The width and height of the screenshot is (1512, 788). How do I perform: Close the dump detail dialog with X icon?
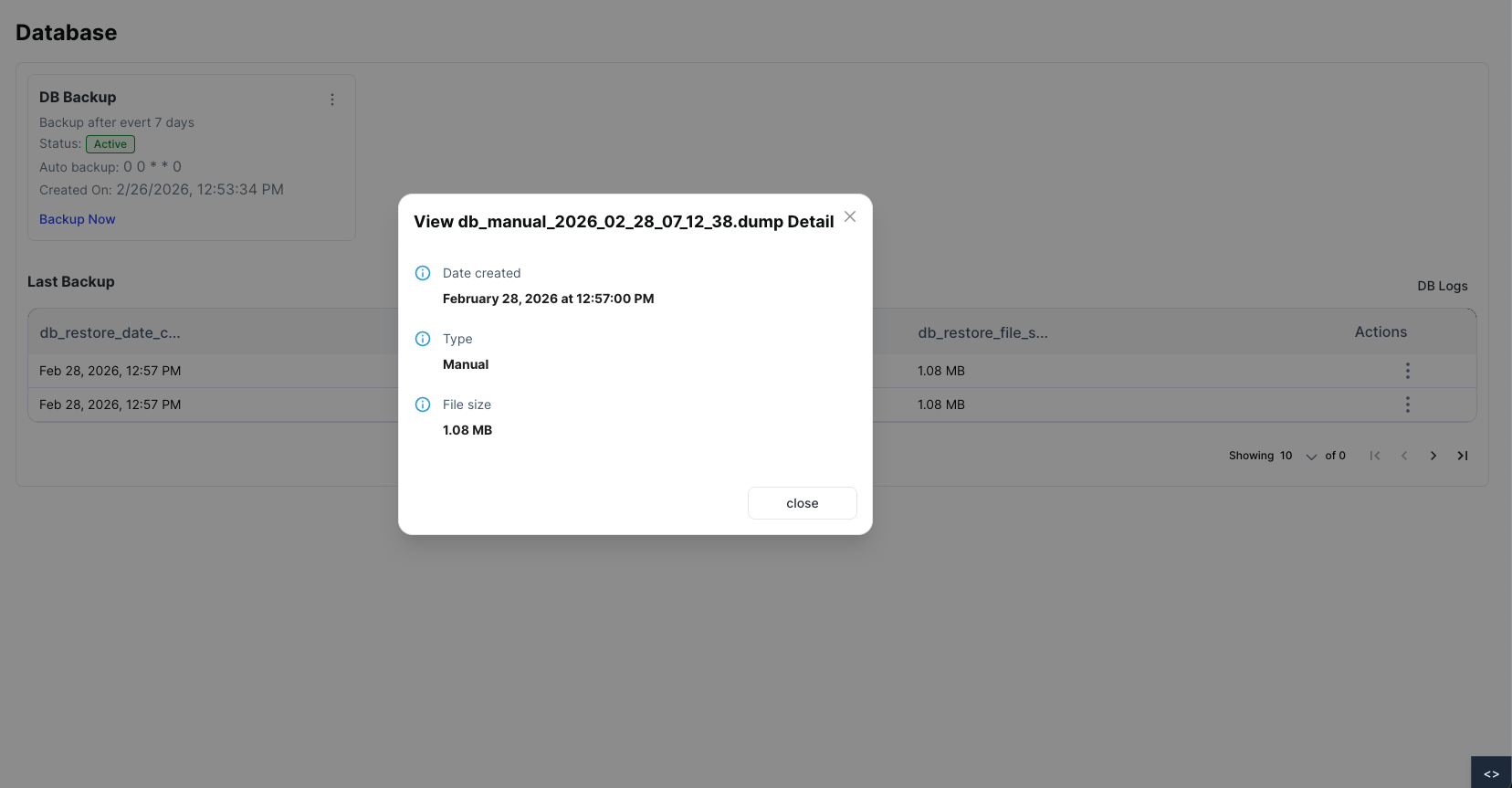(850, 216)
